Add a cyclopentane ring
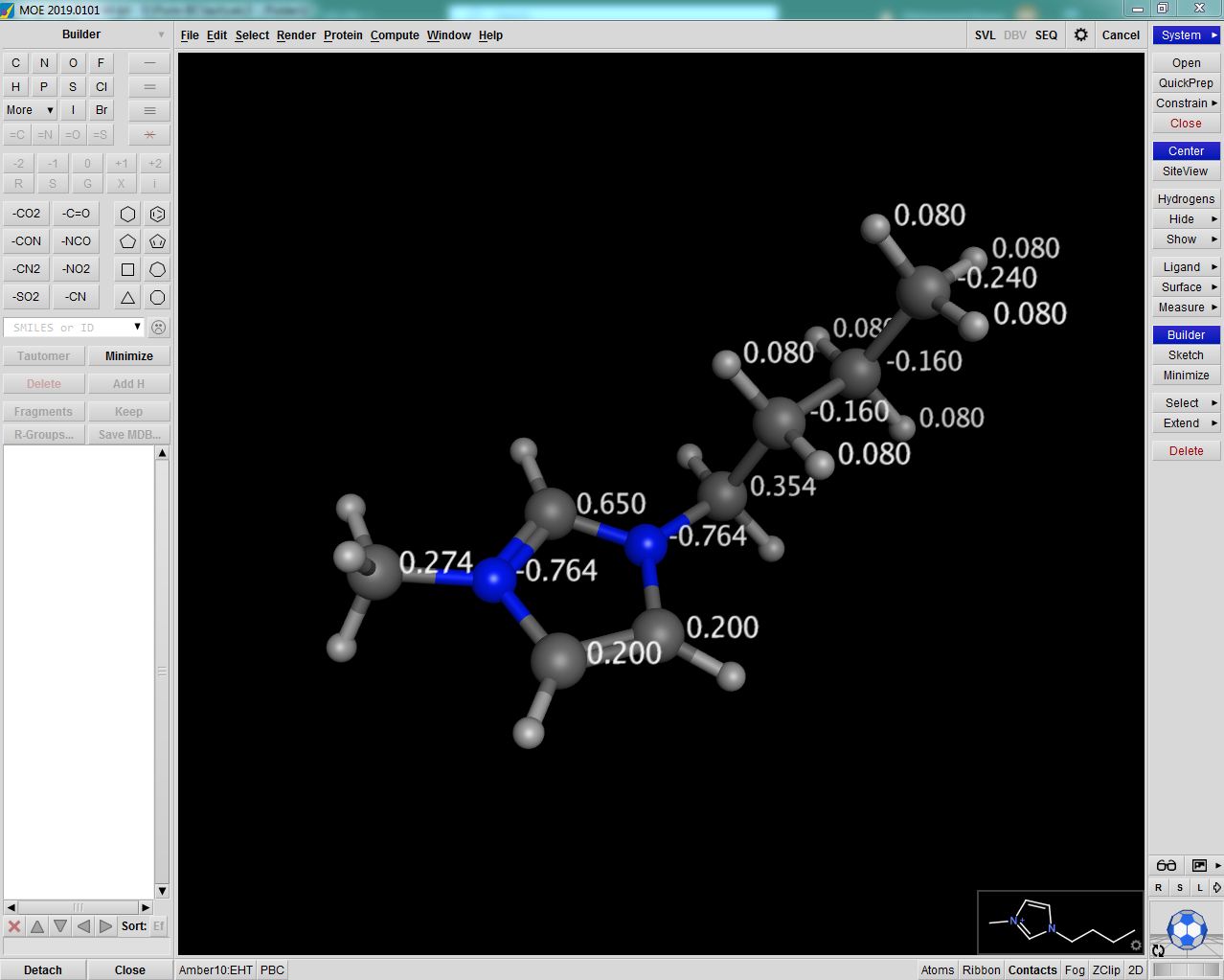The width and height of the screenshot is (1224, 980). (x=127, y=241)
